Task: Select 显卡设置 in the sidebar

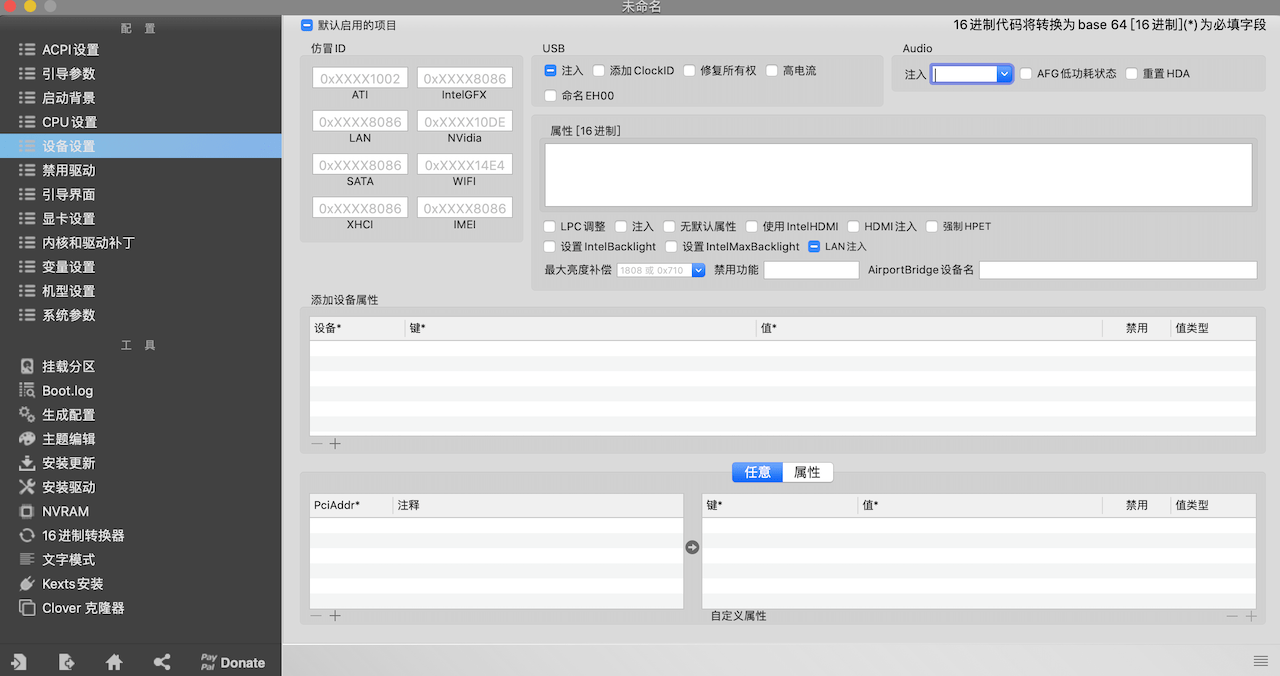Action: [x=68, y=219]
